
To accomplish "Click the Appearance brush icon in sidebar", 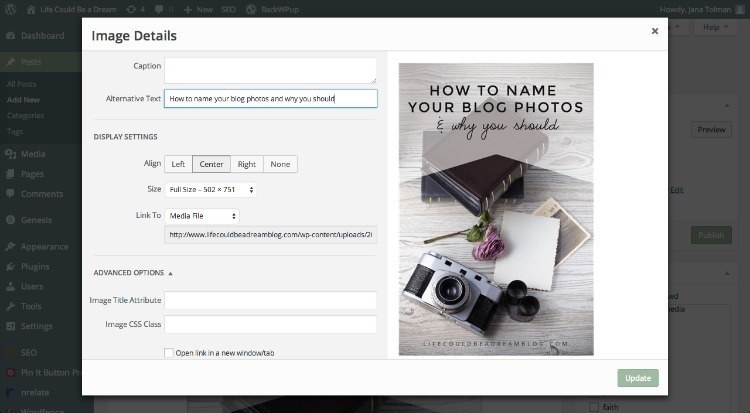I will 11,247.
